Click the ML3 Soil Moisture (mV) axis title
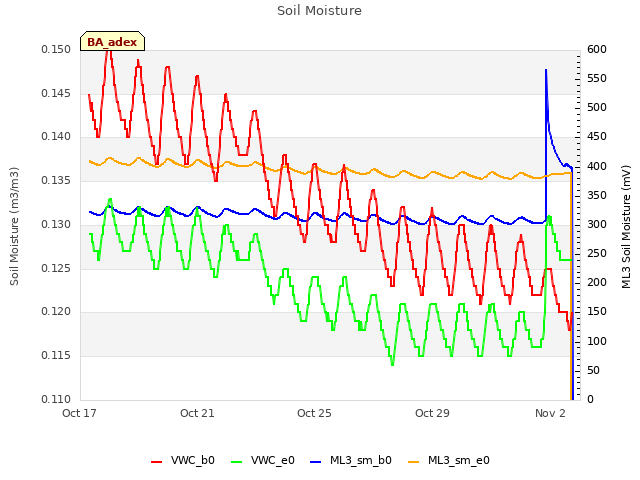Image resolution: width=640 pixels, height=480 pixels. click(627, 227)
